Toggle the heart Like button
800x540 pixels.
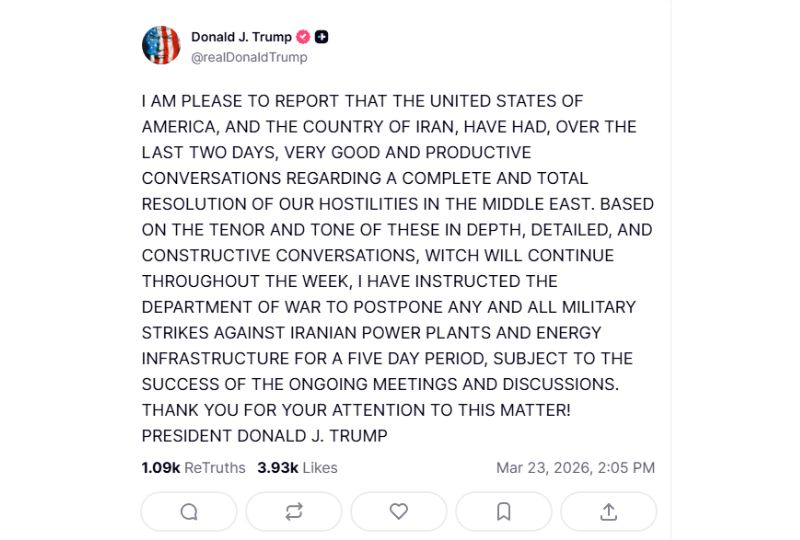tap(399, 512)
